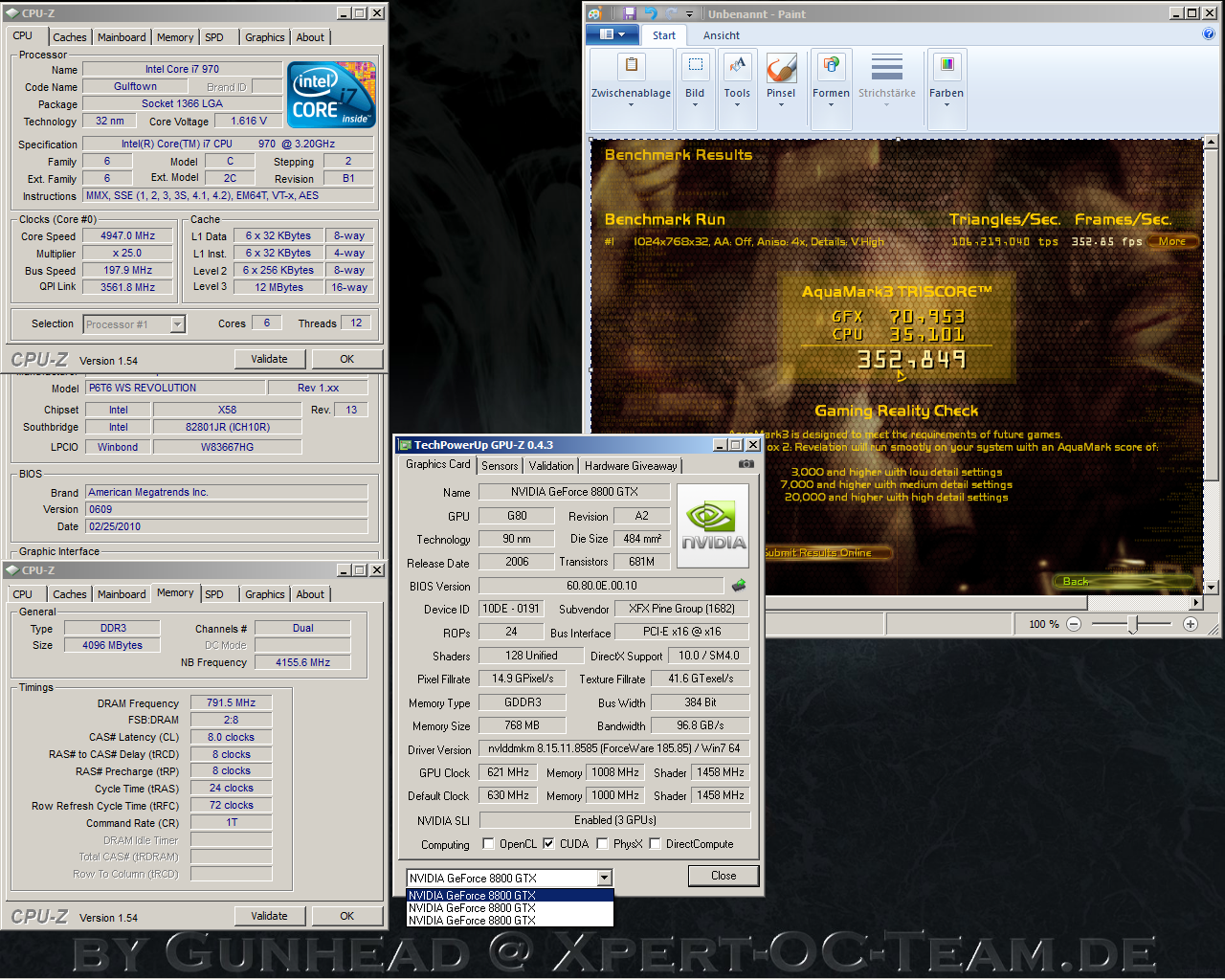Click OK in the top CPU-Z window
The image size is (1225, 980).
(347, 359)
